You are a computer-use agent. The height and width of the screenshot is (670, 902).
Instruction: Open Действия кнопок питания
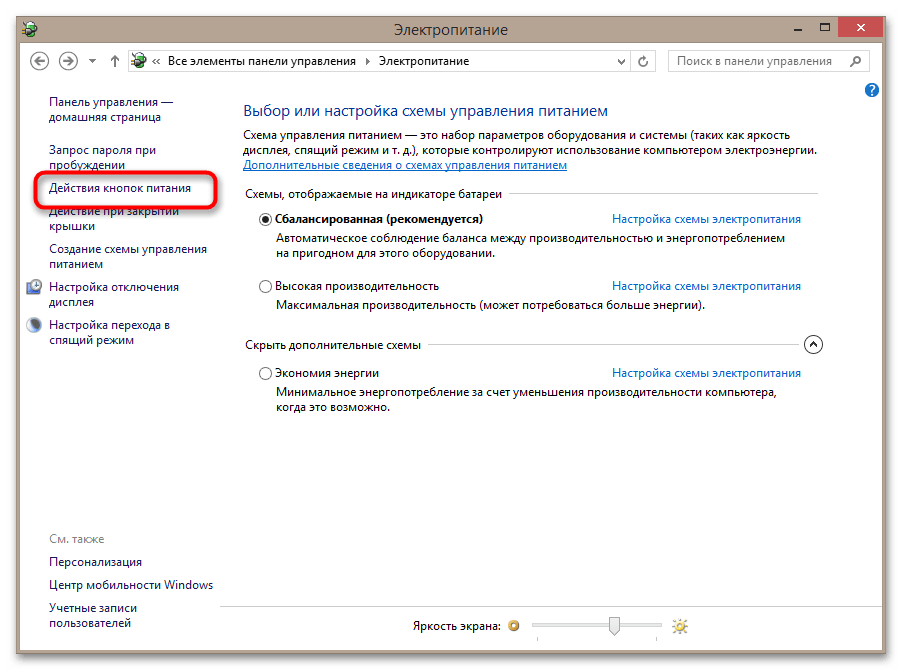(120, 188)
